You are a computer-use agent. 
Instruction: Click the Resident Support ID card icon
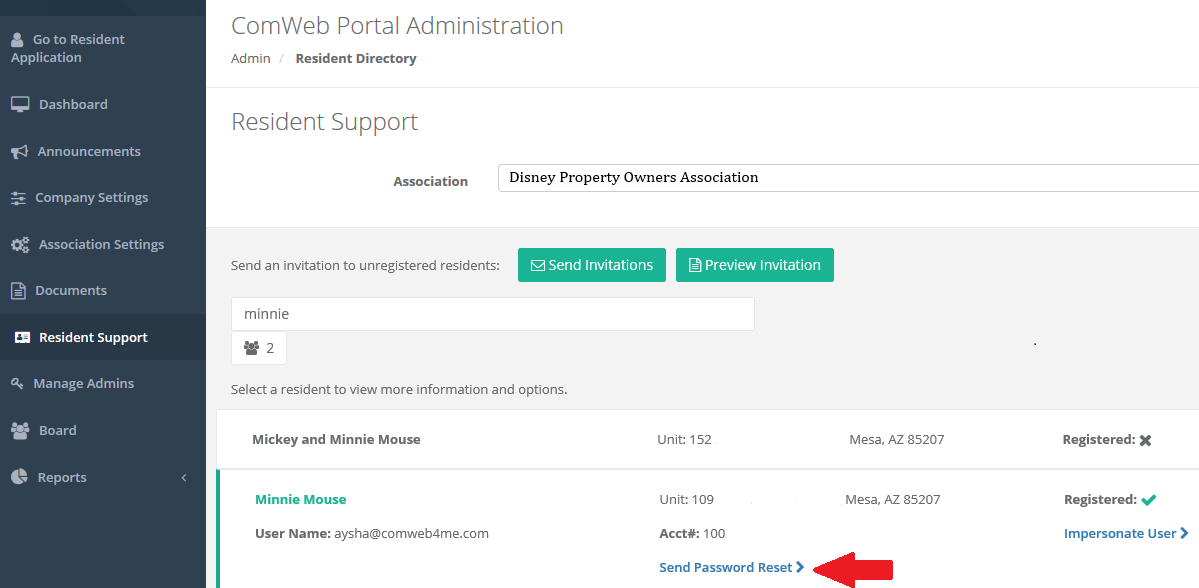[x=22, y=337]
